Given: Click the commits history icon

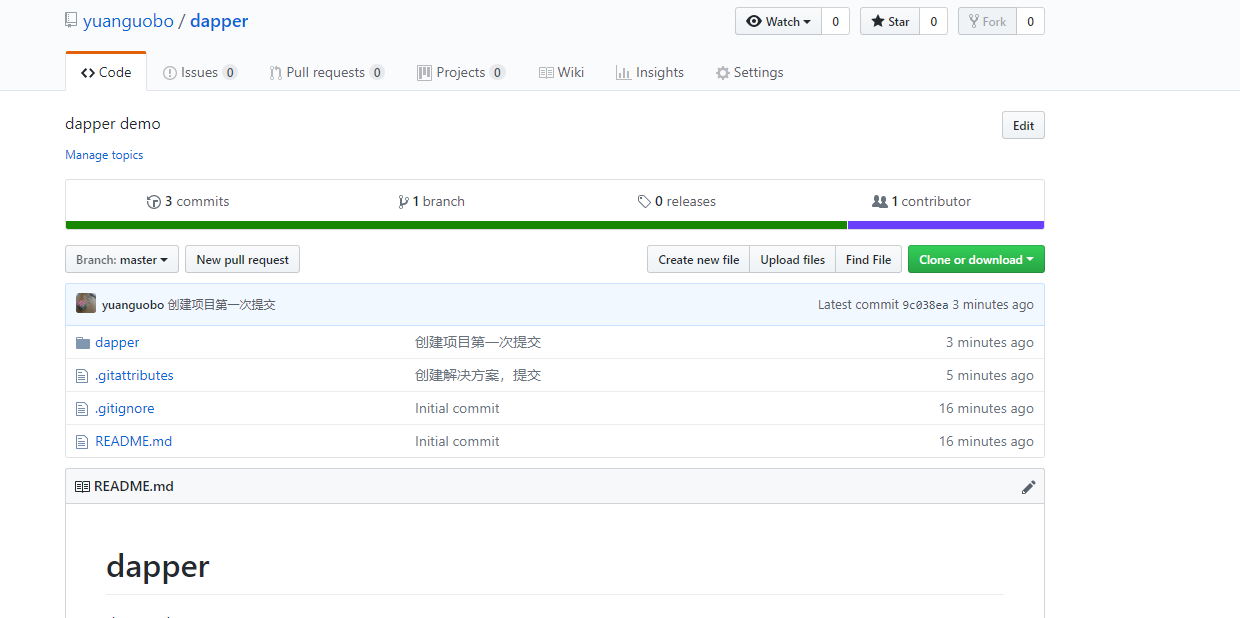Looking at the screenshot, I should (153, 202).
